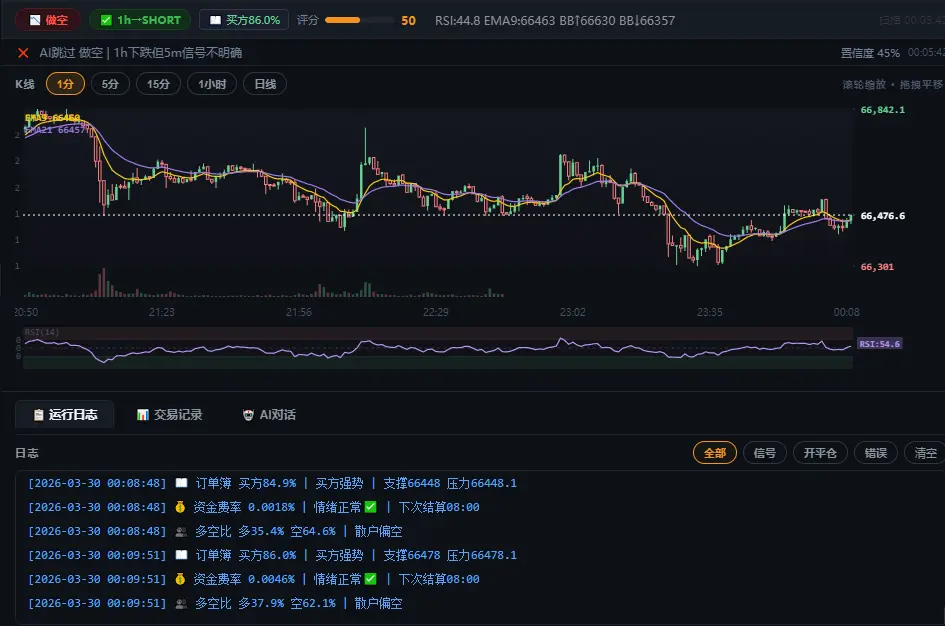Click the book icon in 00:08:48 订单簿 row
The image size is (945, 626).
181,483
